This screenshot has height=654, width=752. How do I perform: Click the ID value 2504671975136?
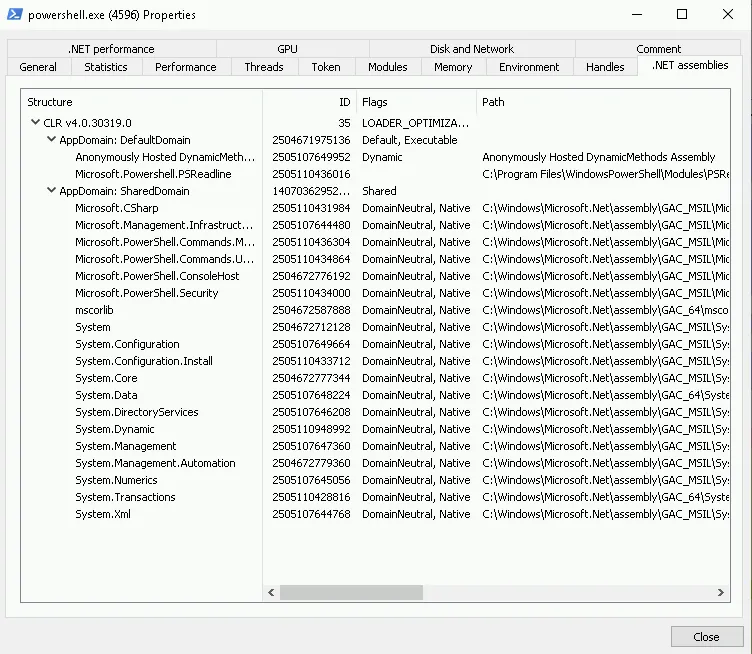click(x=311, y=140)
